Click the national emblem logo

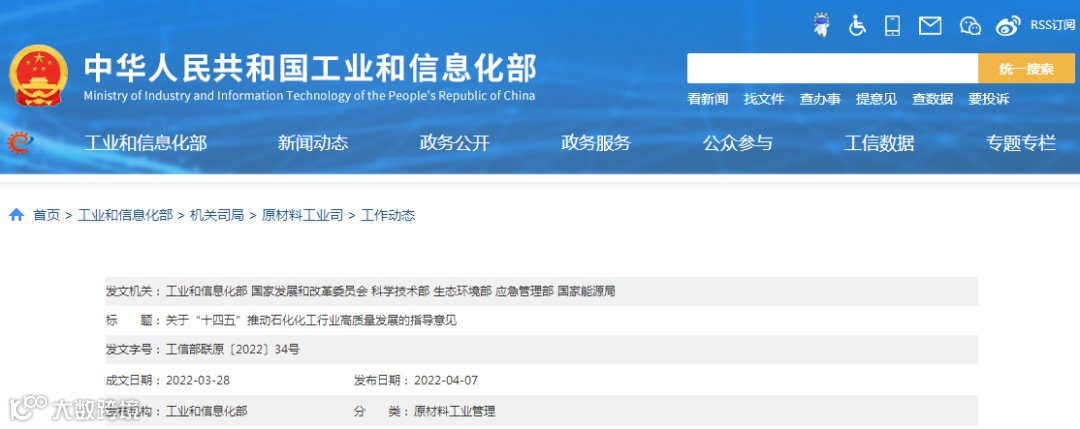[x=39, y=76]
